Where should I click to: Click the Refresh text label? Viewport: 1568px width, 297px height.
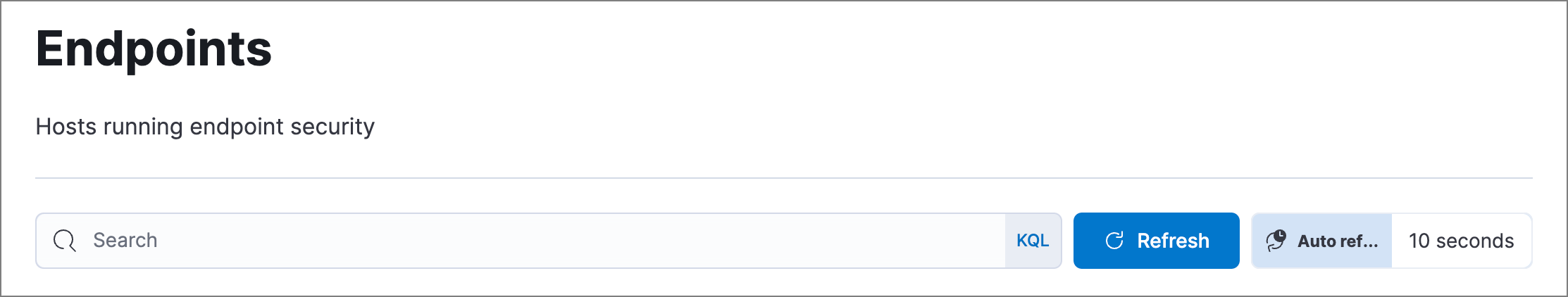pyautogui.click(x=1173, y=241)
